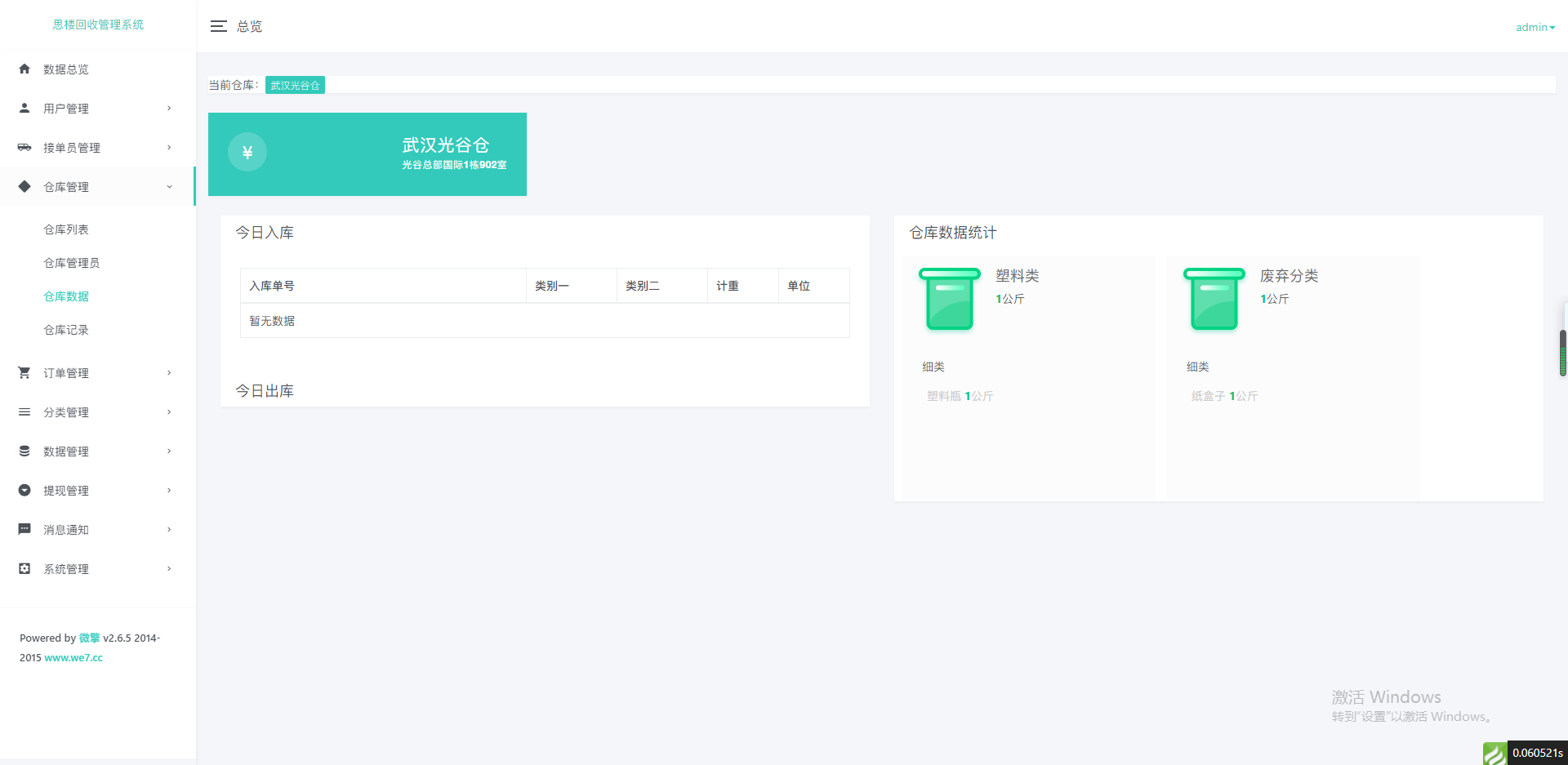Toggle the hamburger sidebar menu icon
The image size is (1568, 765).
[219, 26]
